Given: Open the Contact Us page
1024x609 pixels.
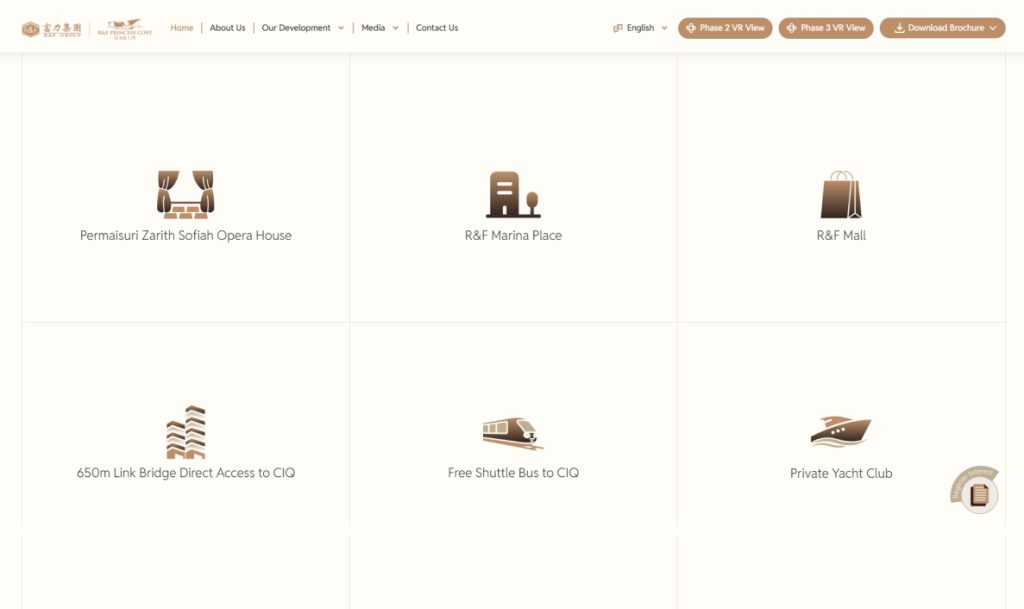Looking at the screenshot, I should tap(437, 27).
